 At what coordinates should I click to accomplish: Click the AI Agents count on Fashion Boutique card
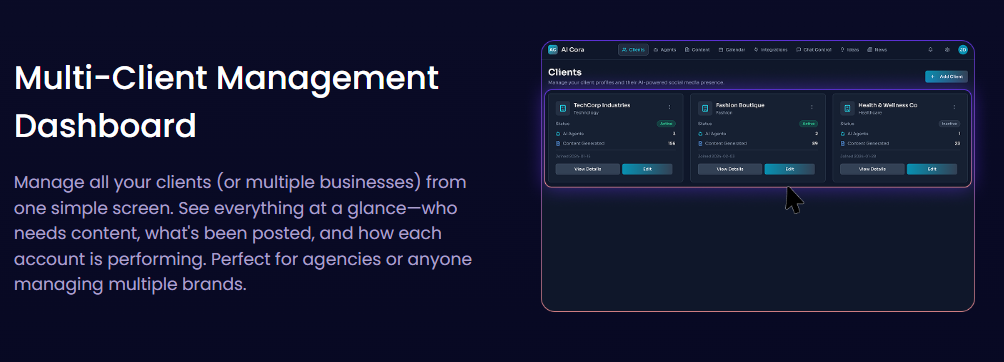click(x=816, y=134)
